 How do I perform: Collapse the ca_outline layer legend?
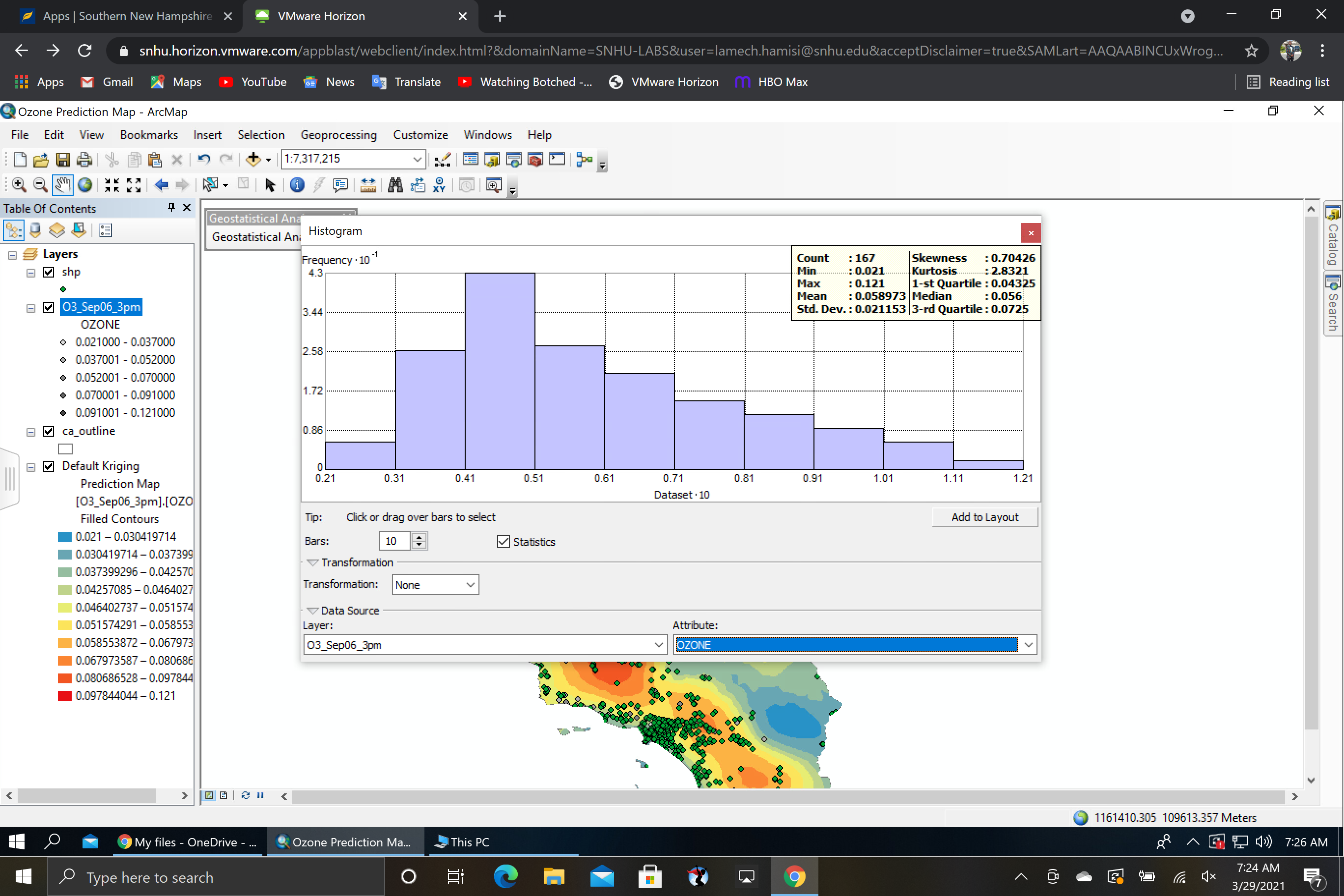coord(31,433)
